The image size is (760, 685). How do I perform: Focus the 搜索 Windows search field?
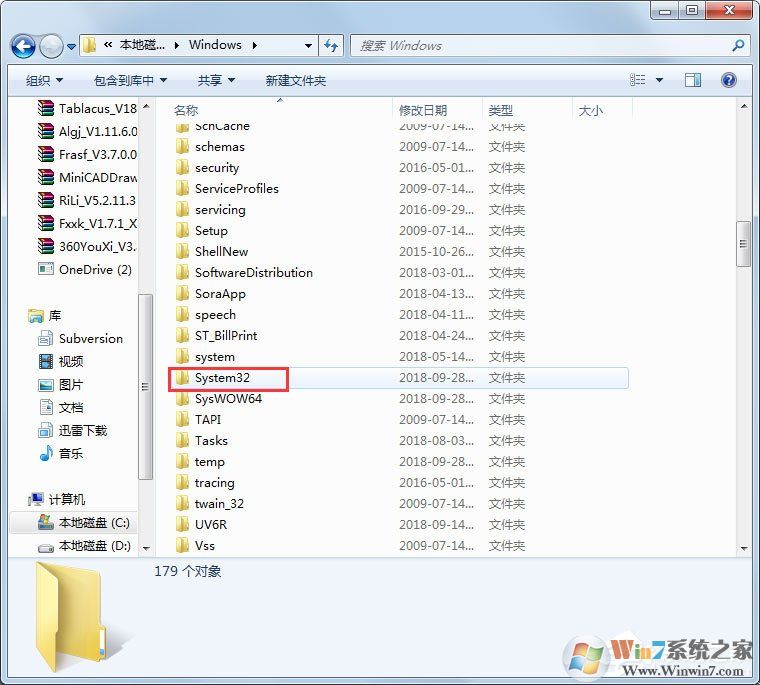548,46
